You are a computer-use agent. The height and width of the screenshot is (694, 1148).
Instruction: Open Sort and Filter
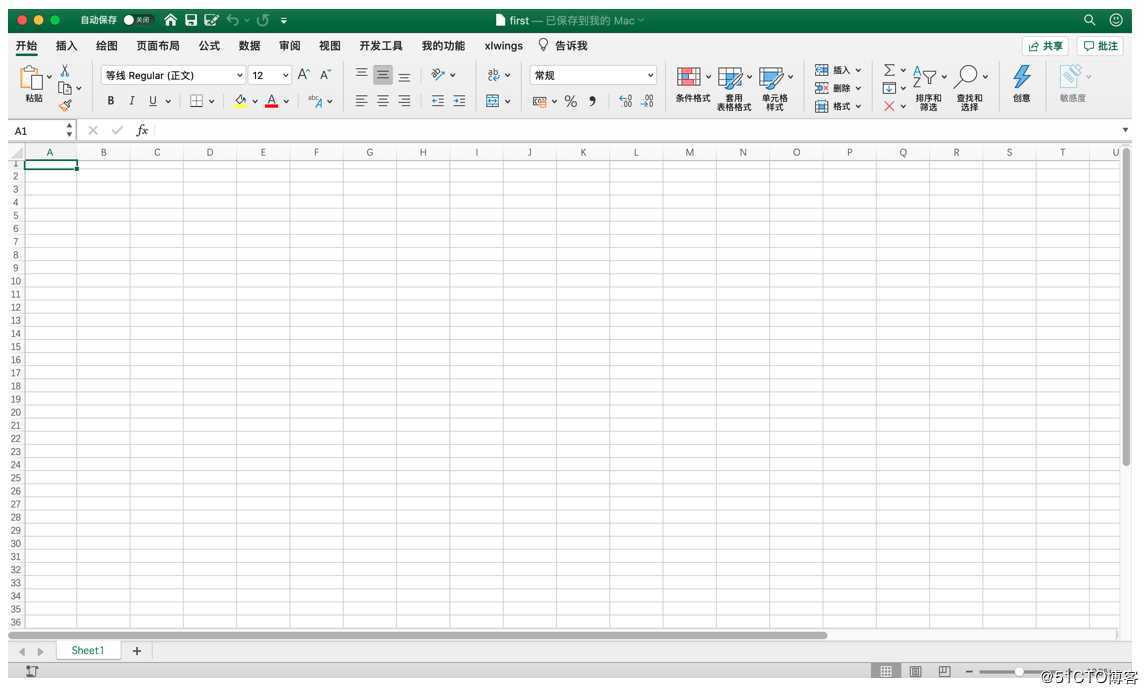928,89
